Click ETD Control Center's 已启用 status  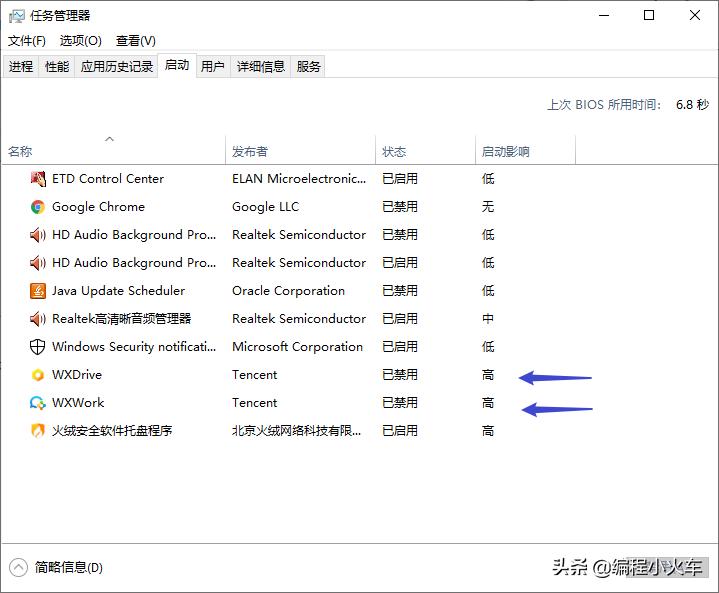point(400,179)
